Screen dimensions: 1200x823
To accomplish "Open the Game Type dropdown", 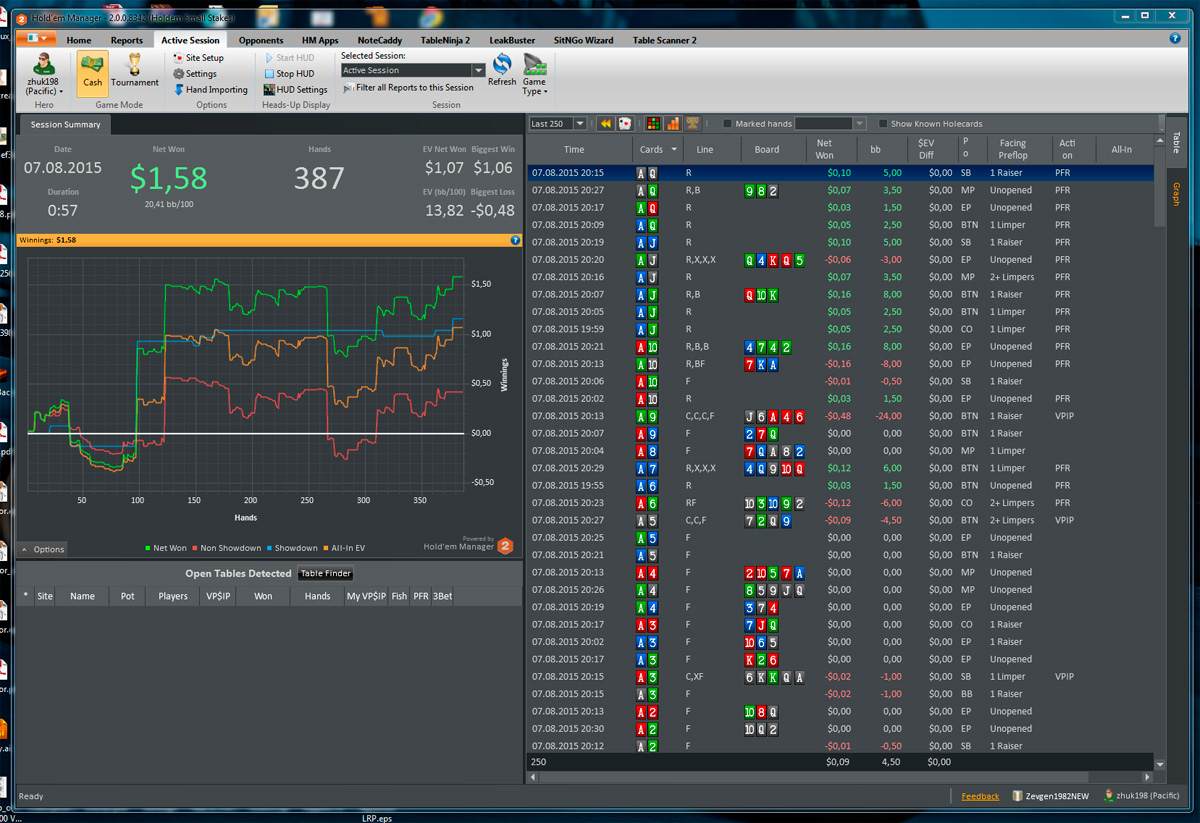I will [x=534, y=74].
